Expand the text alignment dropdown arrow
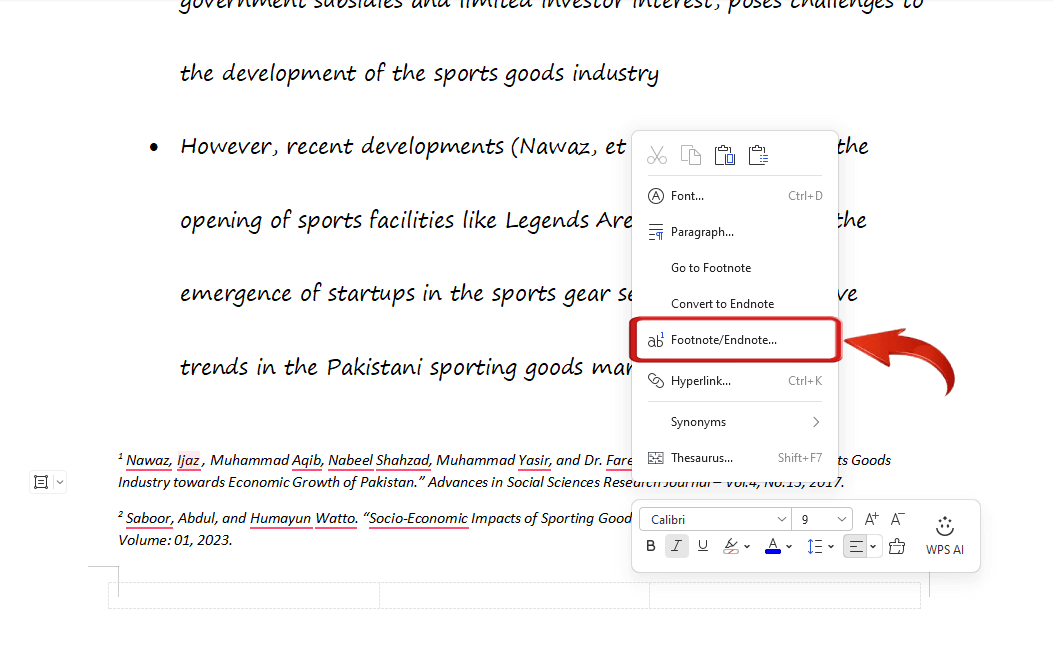The height and width of the screenshot is (666, 1053). (x=873, y=546)
